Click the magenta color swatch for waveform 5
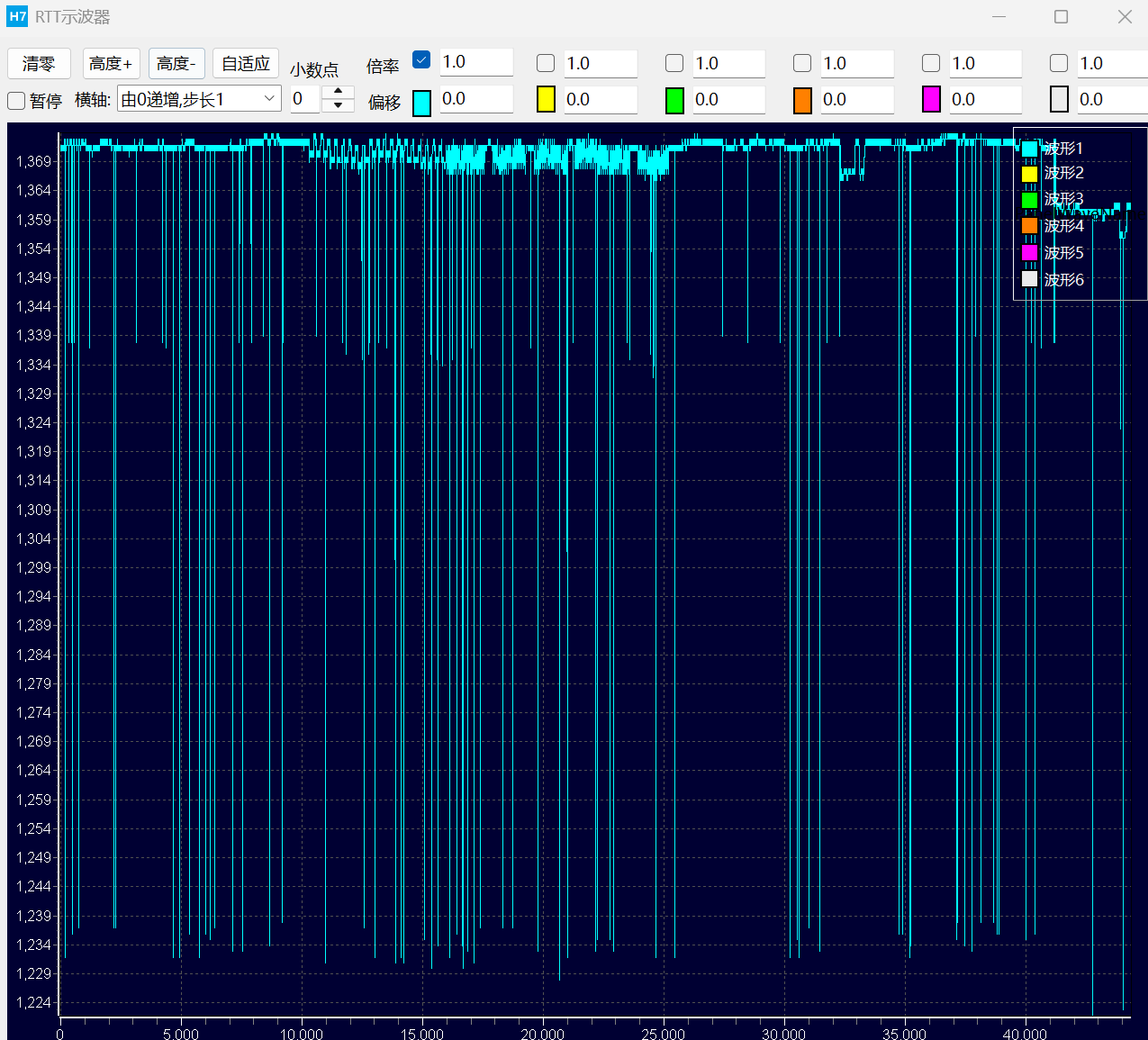The image size is (1148, 1040). [931, 100]
